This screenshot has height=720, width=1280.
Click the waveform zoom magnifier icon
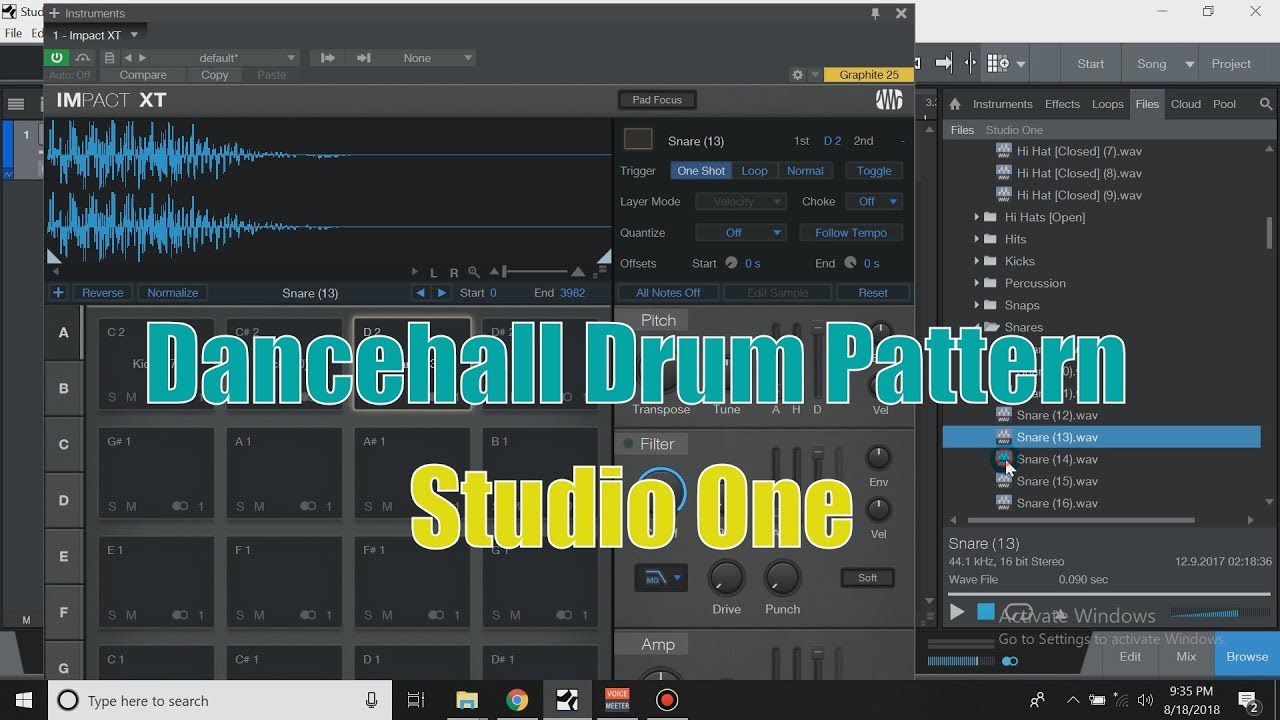coord(474,272)
